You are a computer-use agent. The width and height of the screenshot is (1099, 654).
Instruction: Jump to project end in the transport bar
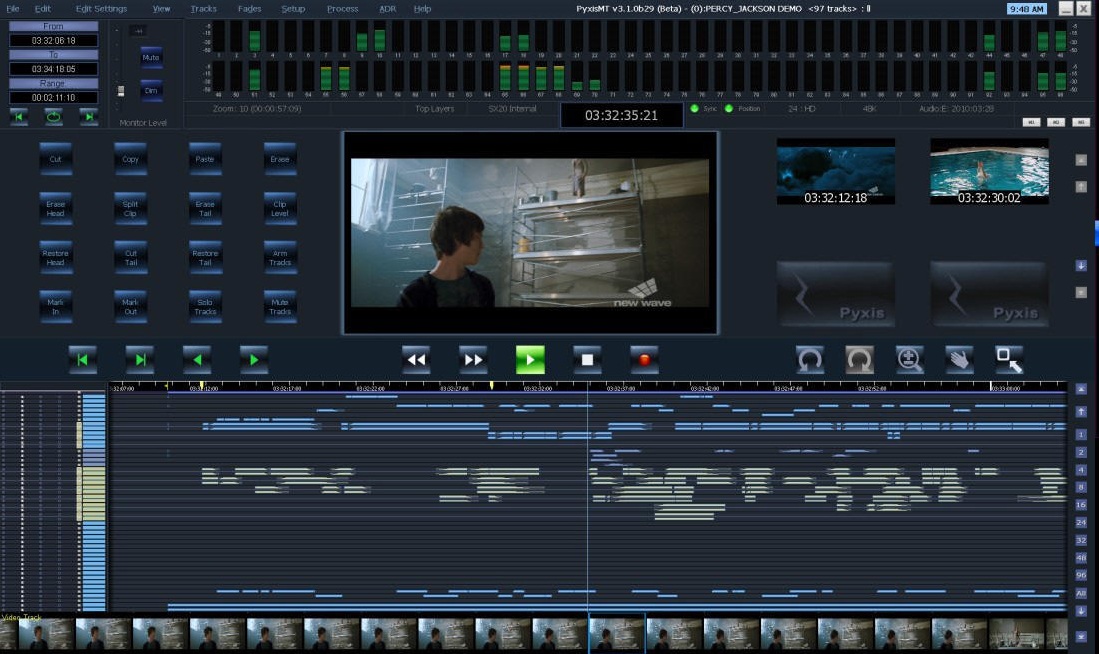[x=140, y=360]
